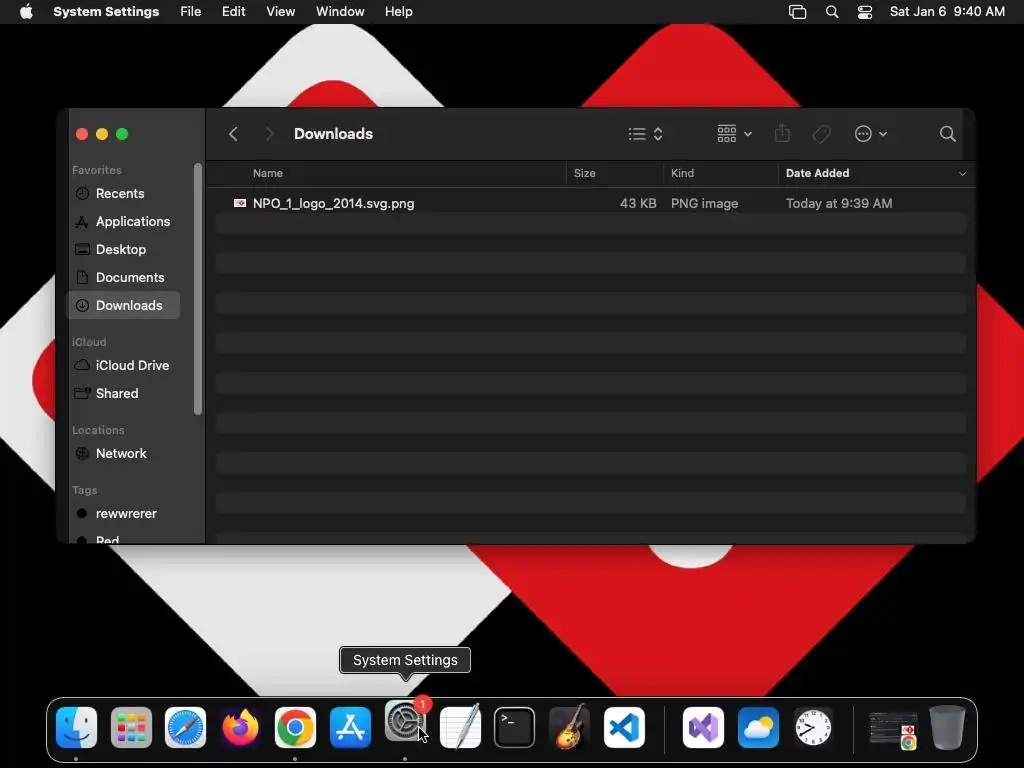Sort by the Size column header
Image resolution: width=1024 pixels, height=768 pixels.
584,173
